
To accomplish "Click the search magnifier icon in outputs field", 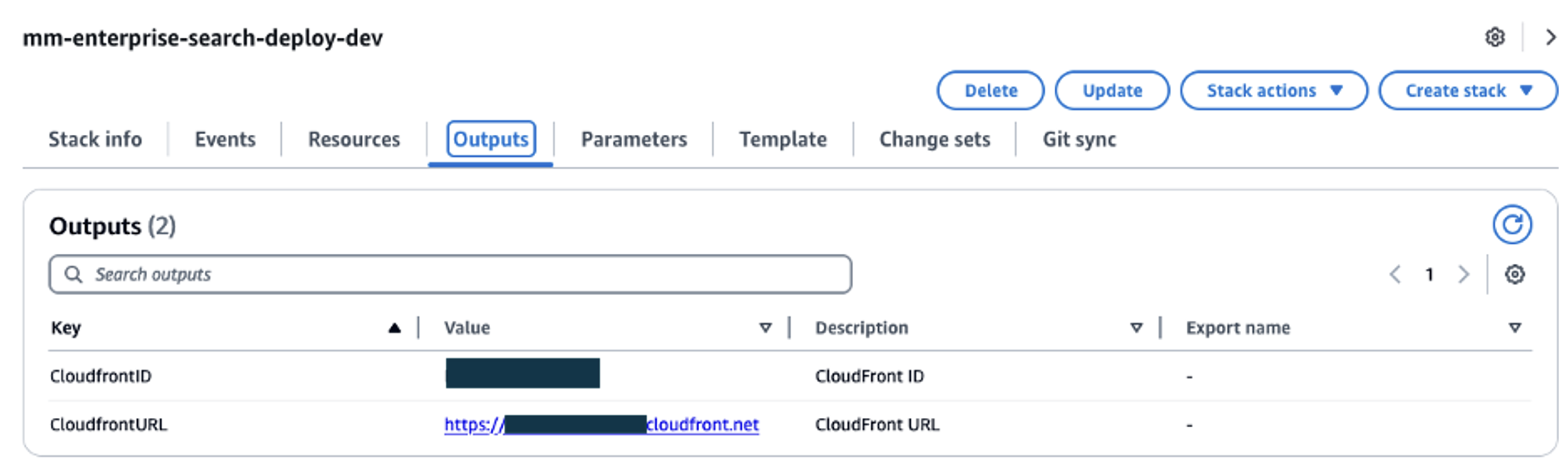I will 74,274.
